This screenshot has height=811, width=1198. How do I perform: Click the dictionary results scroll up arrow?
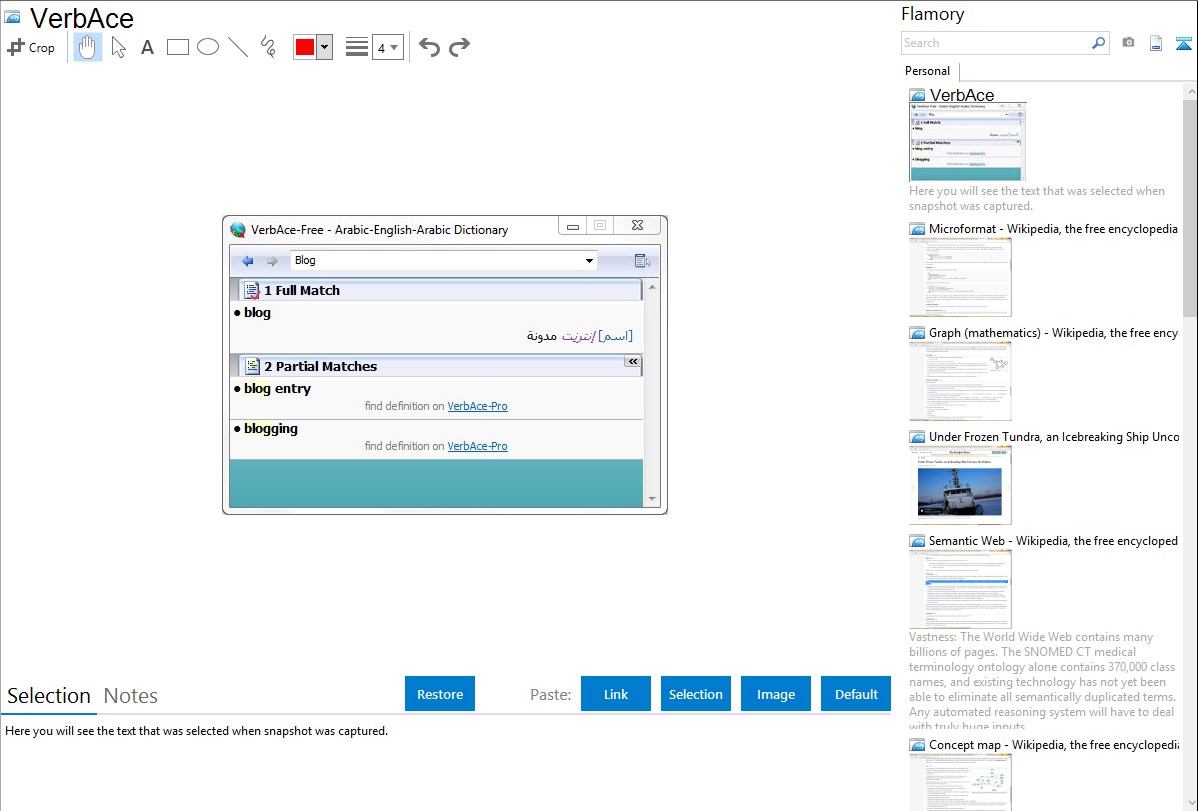coord(652,287)
